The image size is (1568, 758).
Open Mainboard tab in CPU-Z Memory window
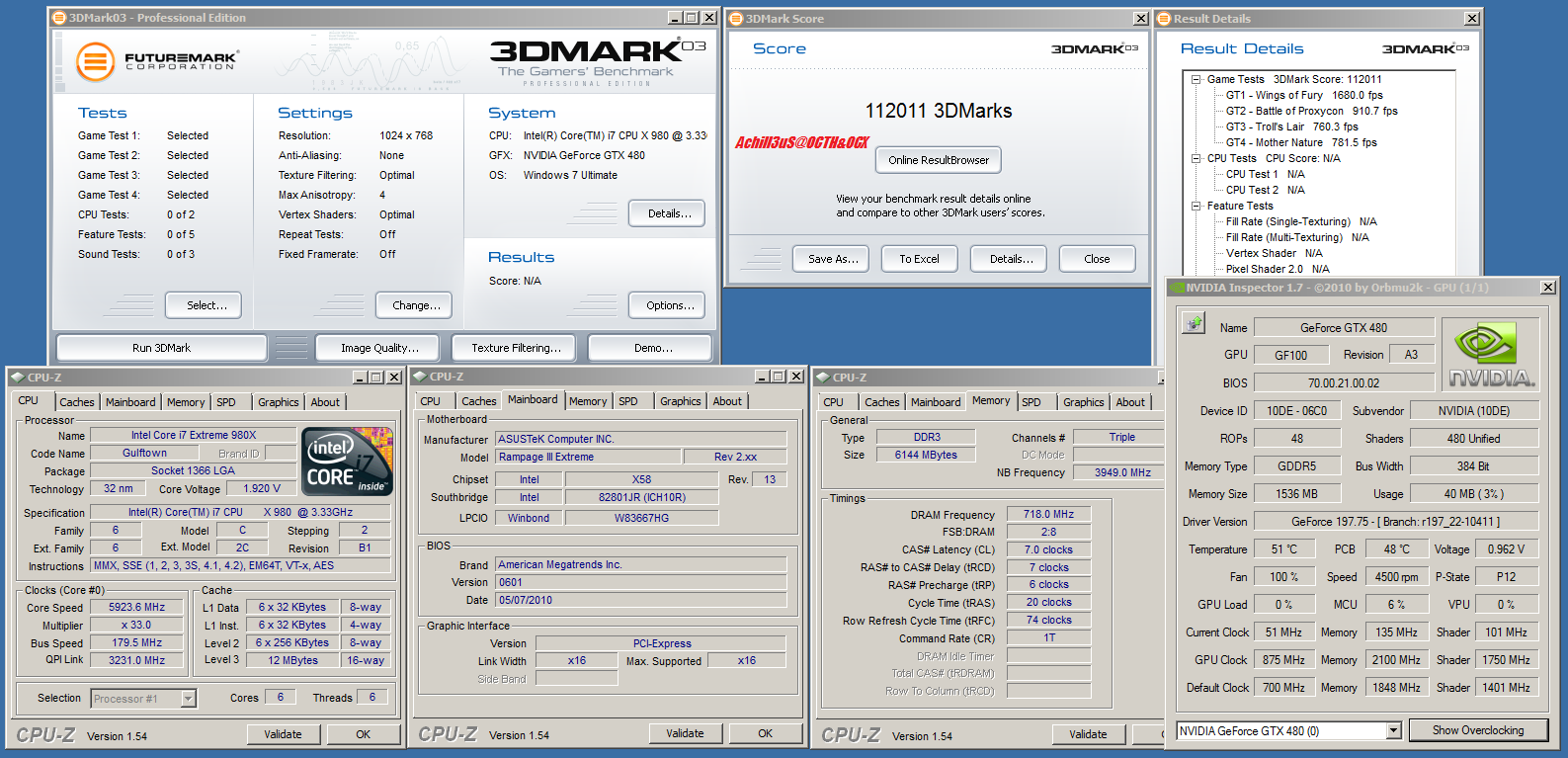click(936, 402)
